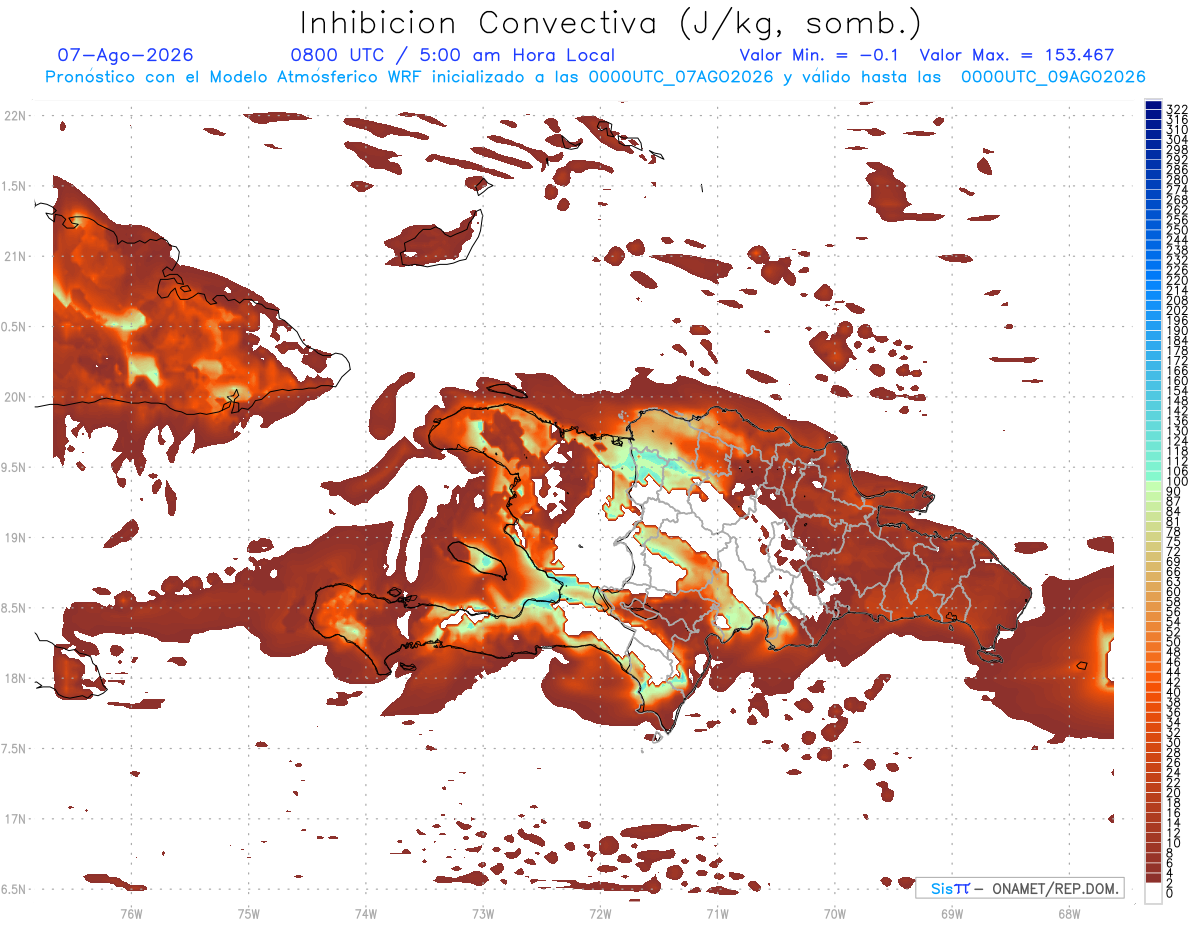This screenshot has height=927, width=1200.
Task: Click the WRF forecast description line
Action: click(x=595, y=76)
